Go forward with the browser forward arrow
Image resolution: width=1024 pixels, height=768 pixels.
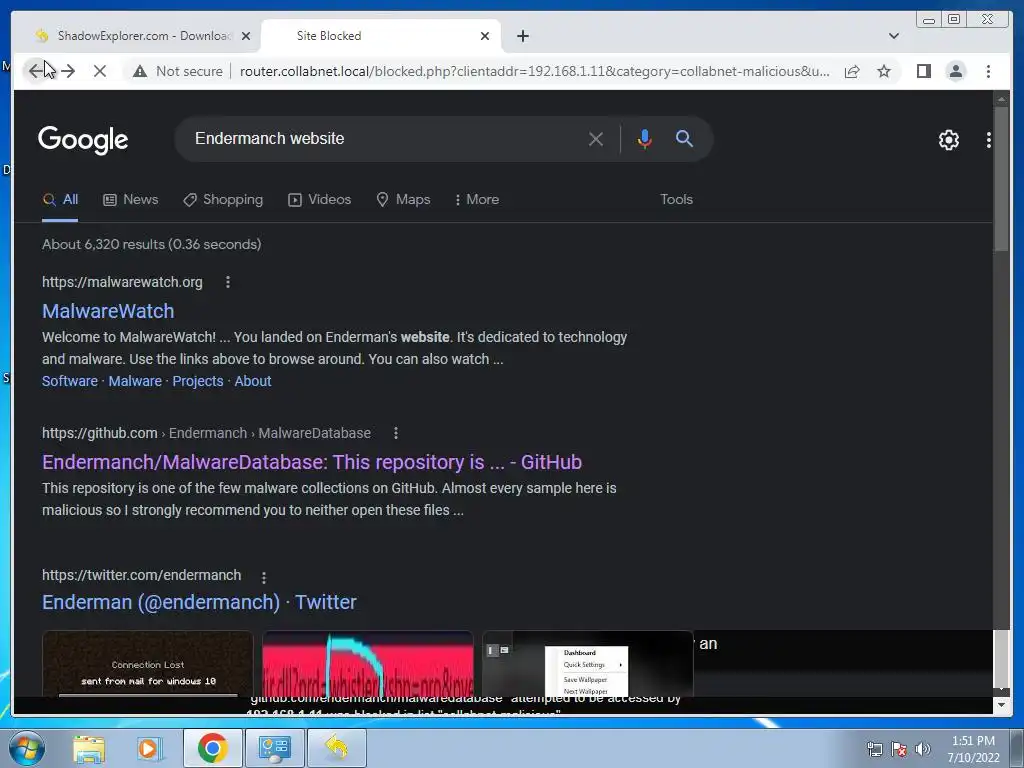68,71
